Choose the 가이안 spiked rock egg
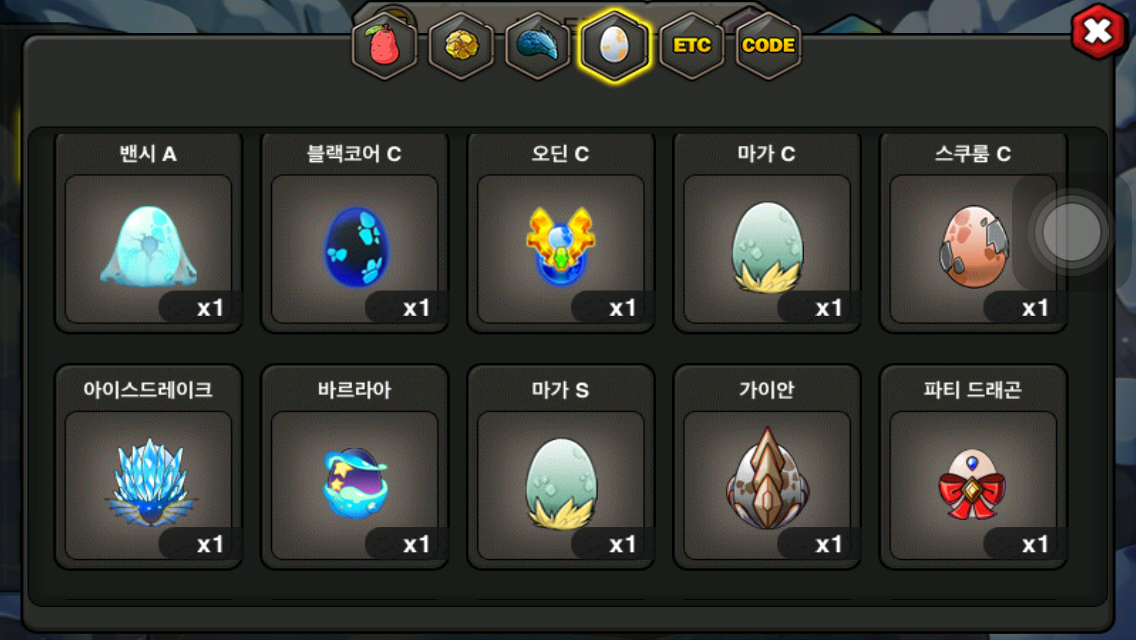Screen dimensions: 1136x640 coord(767,485)
